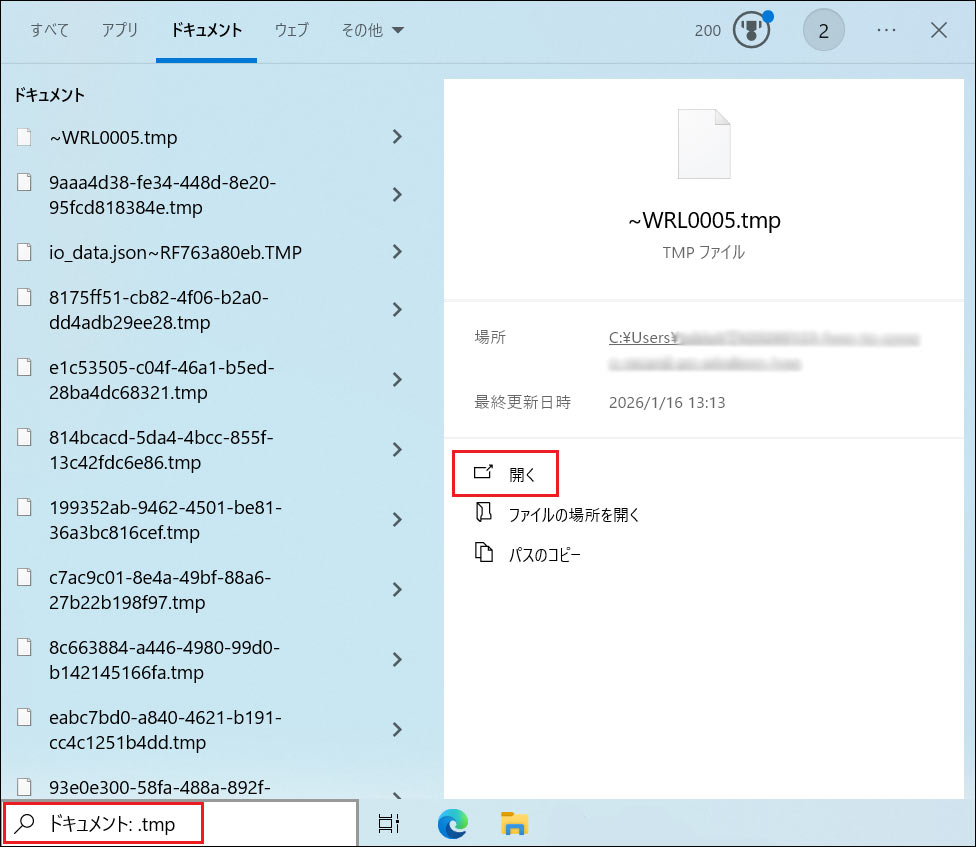
Task: Click パスのコピー action
Action: click(528, 554)
